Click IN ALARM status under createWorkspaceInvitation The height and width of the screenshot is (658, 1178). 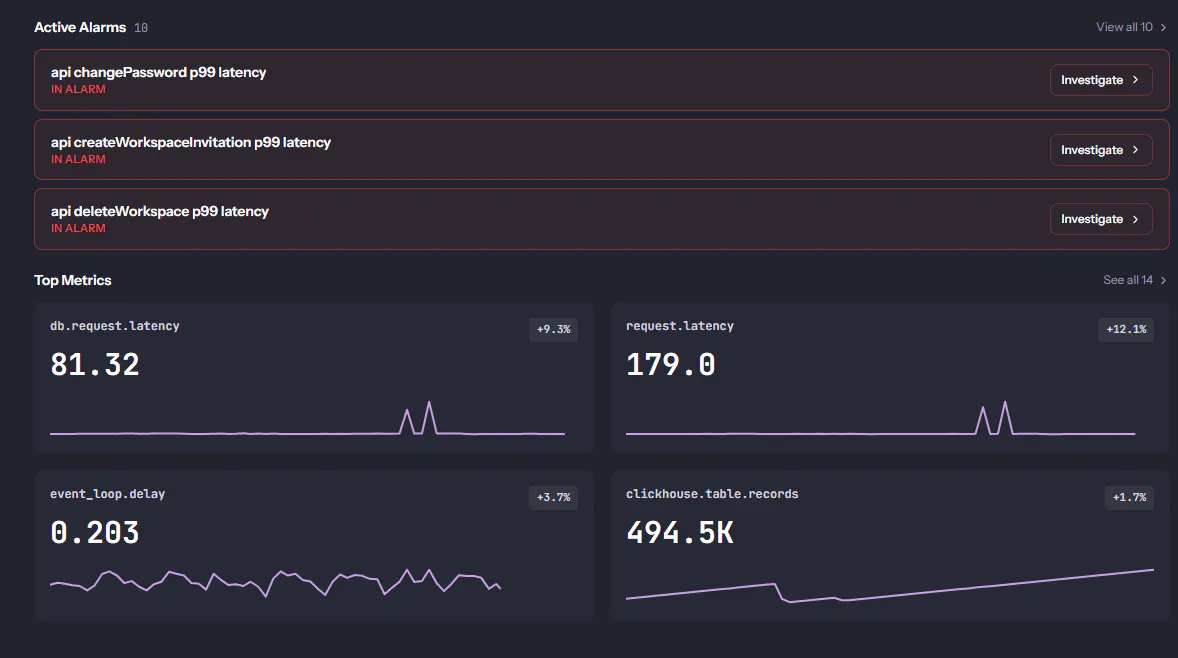[78, 159]
